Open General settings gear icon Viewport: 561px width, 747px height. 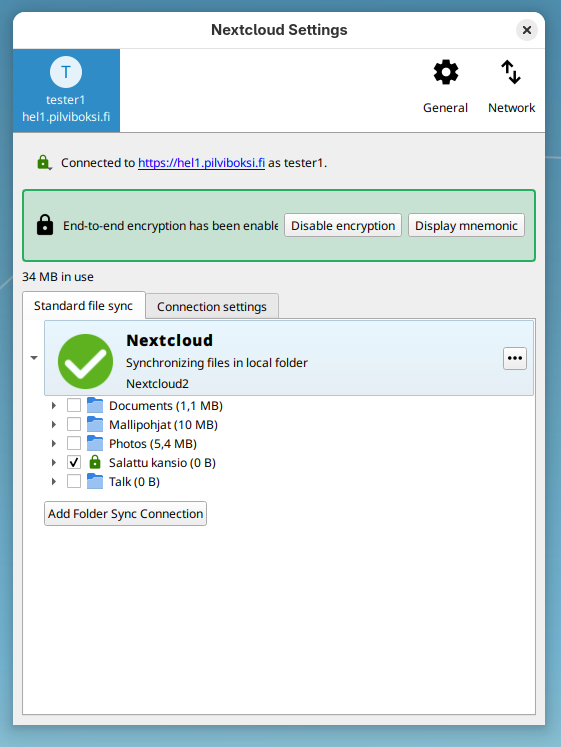[446, 72]
